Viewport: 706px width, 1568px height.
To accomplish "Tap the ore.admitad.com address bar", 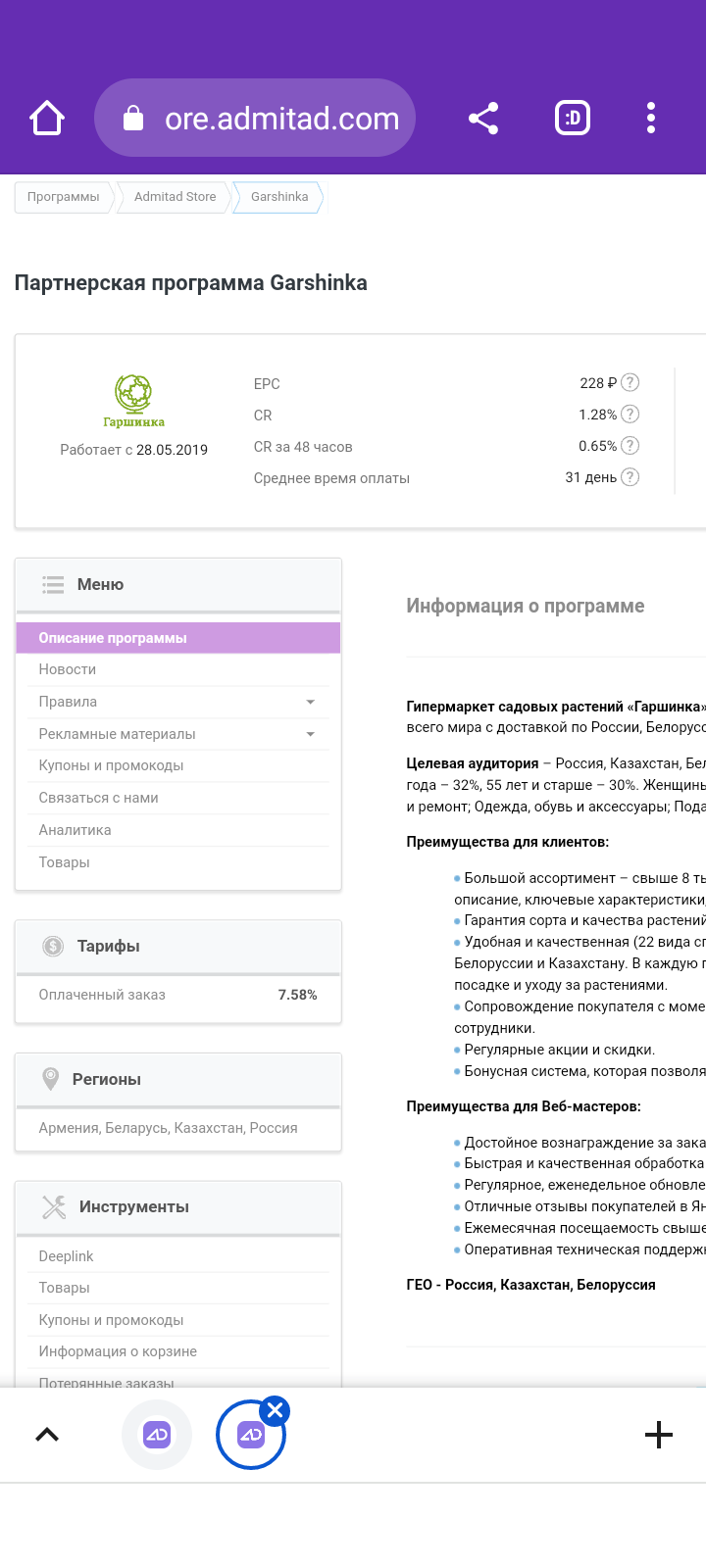I will [255, 119].
